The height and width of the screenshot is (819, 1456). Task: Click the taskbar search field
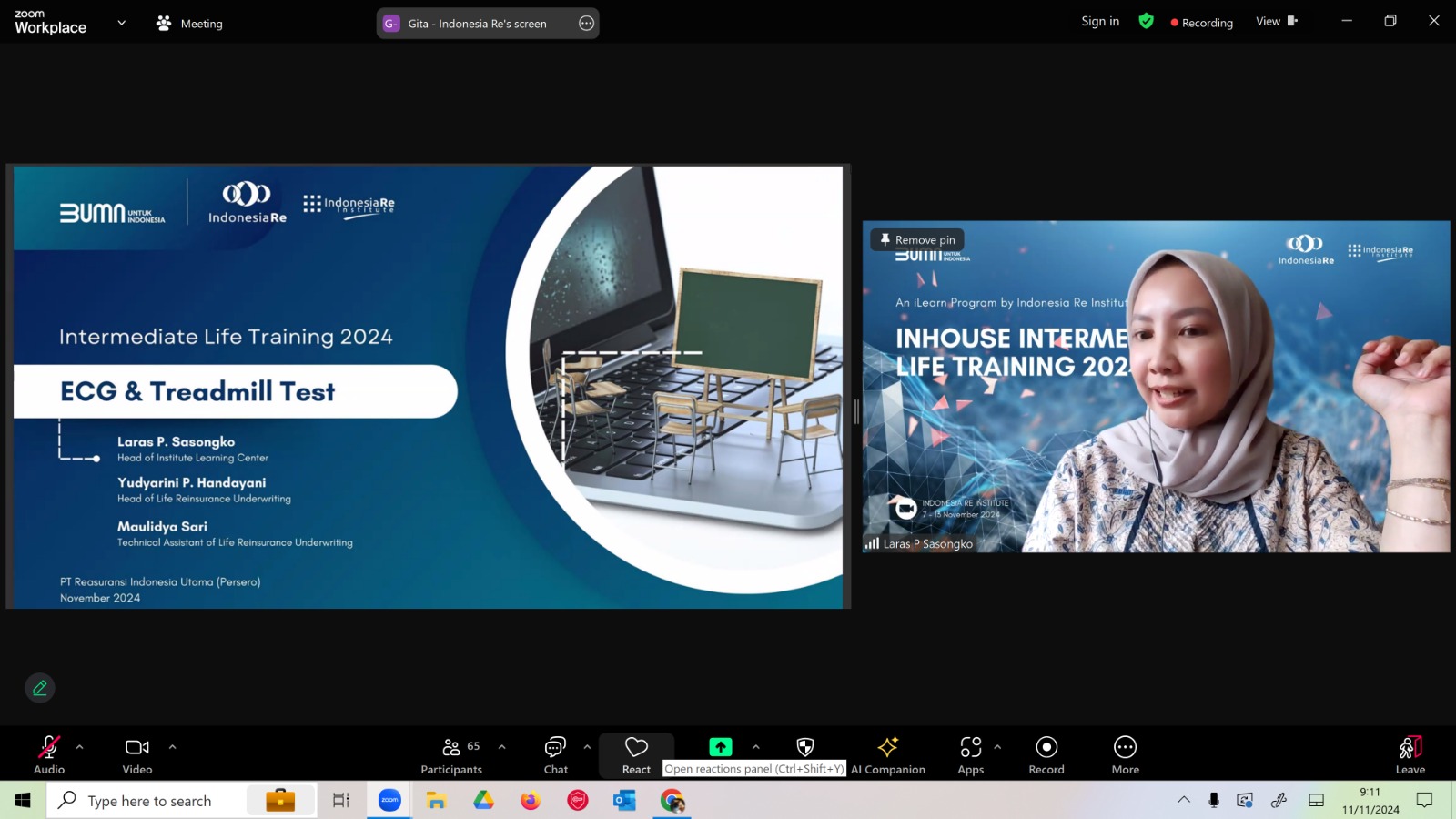[x=182, y=801]
